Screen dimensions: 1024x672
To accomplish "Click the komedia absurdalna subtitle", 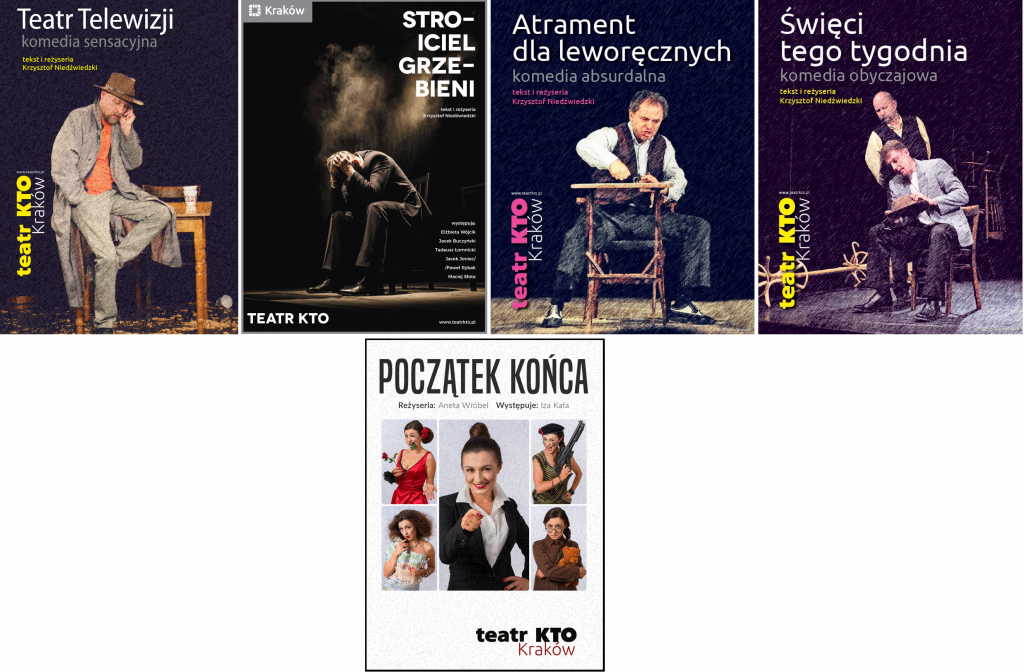I will tap(589, 76).
